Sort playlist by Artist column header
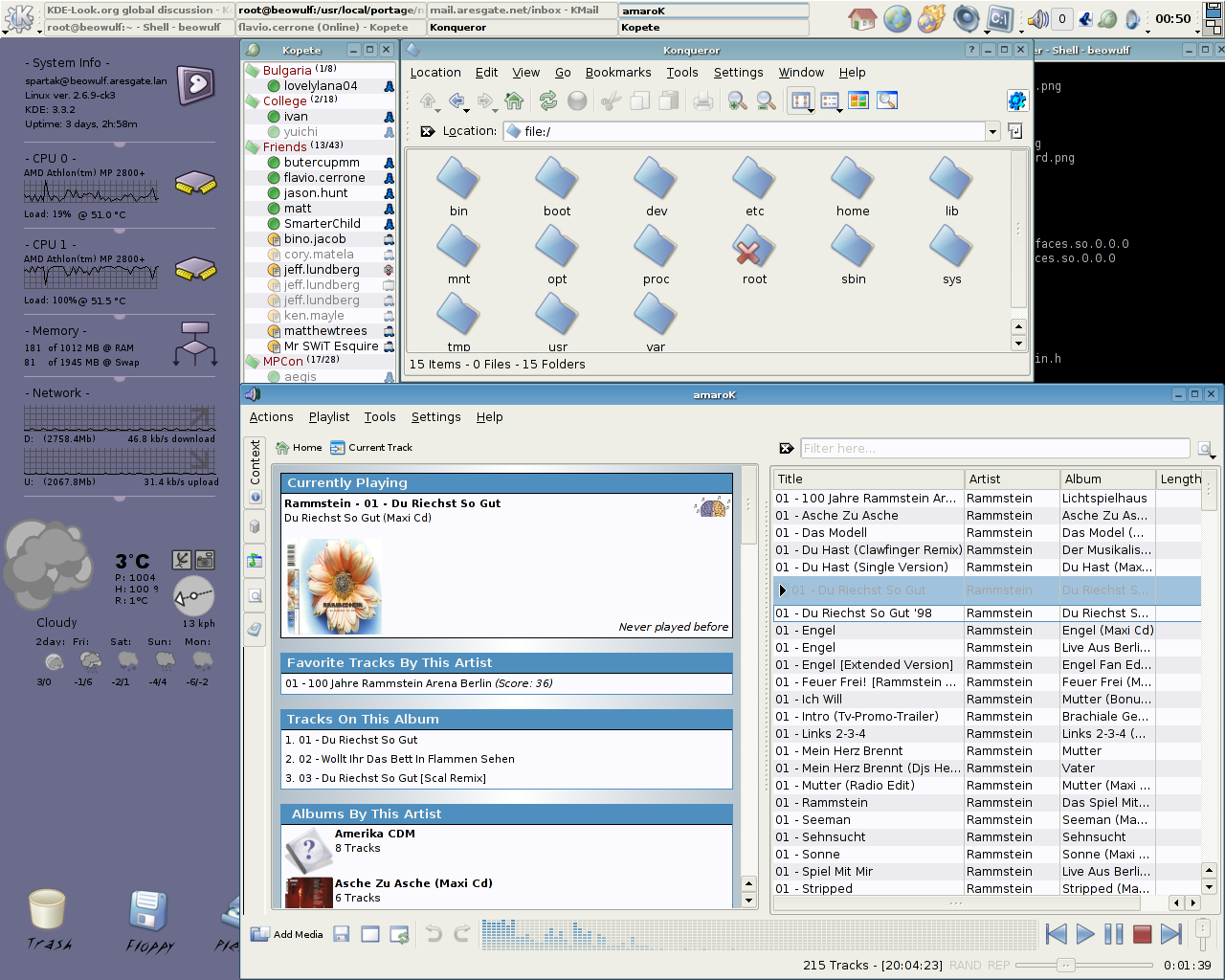 (1011, 479)
